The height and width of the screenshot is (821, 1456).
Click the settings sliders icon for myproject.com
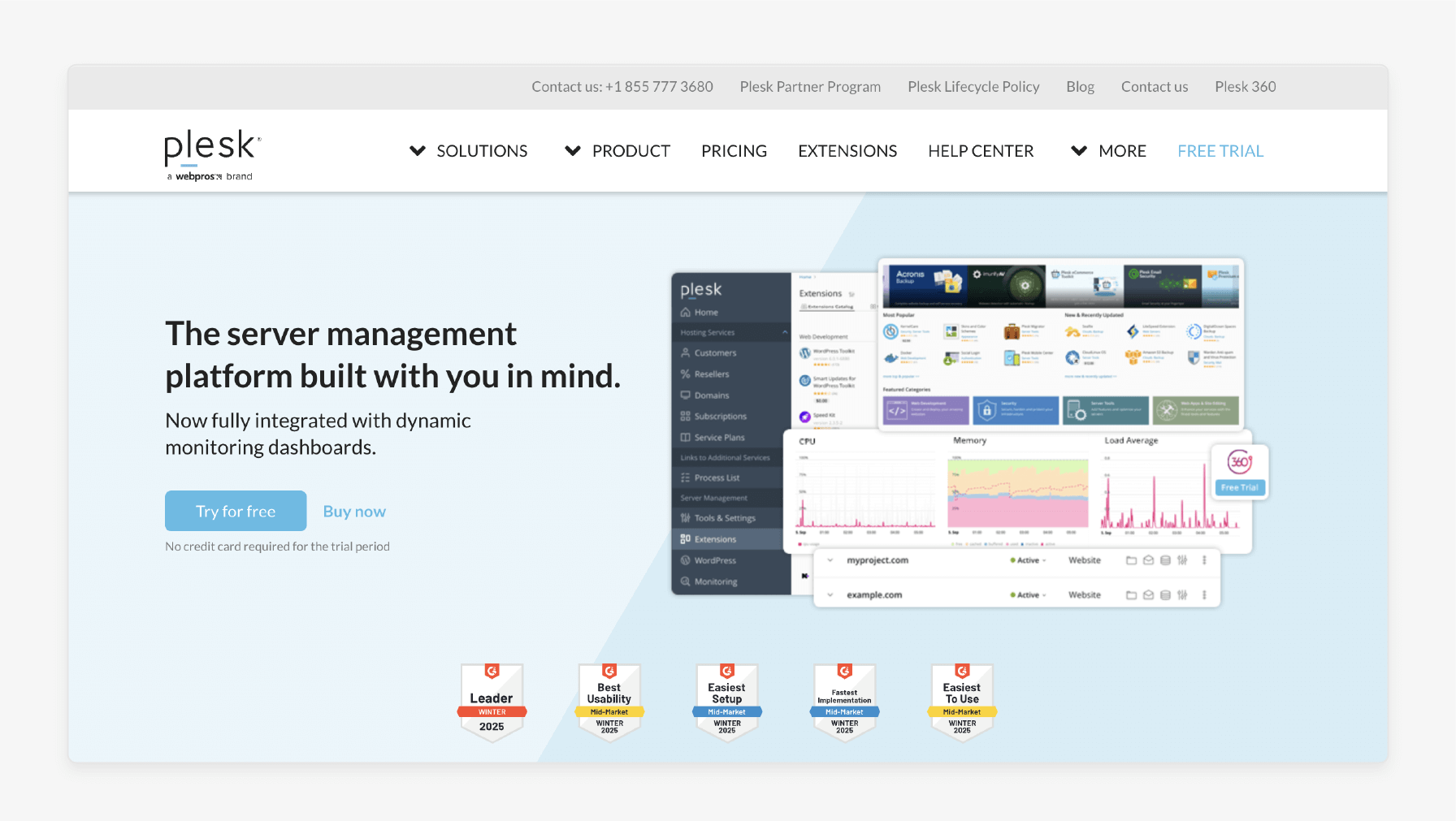[1182, 560]
